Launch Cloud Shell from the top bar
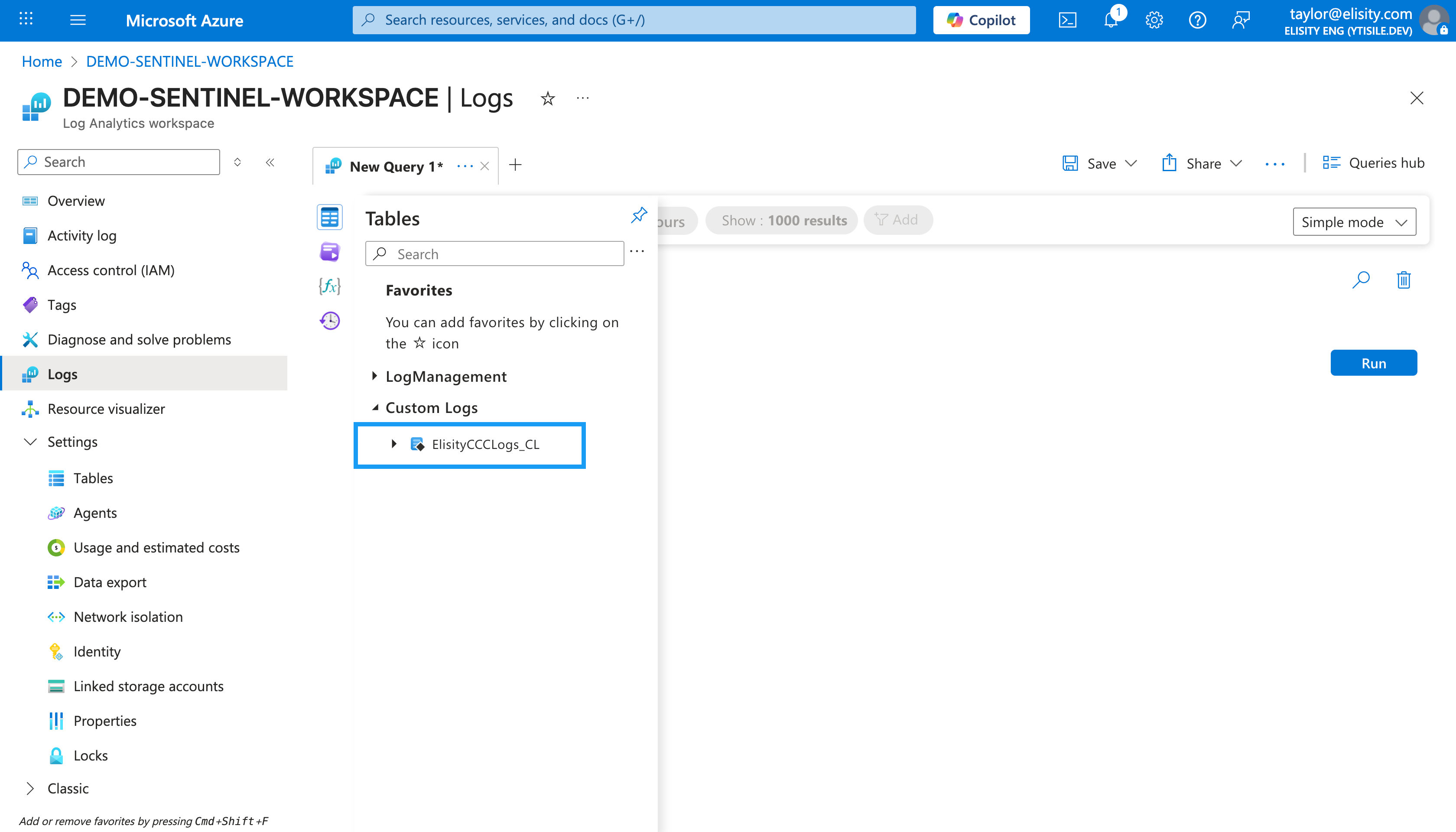The image size is (1456, 832). (x=1067, y=20)
